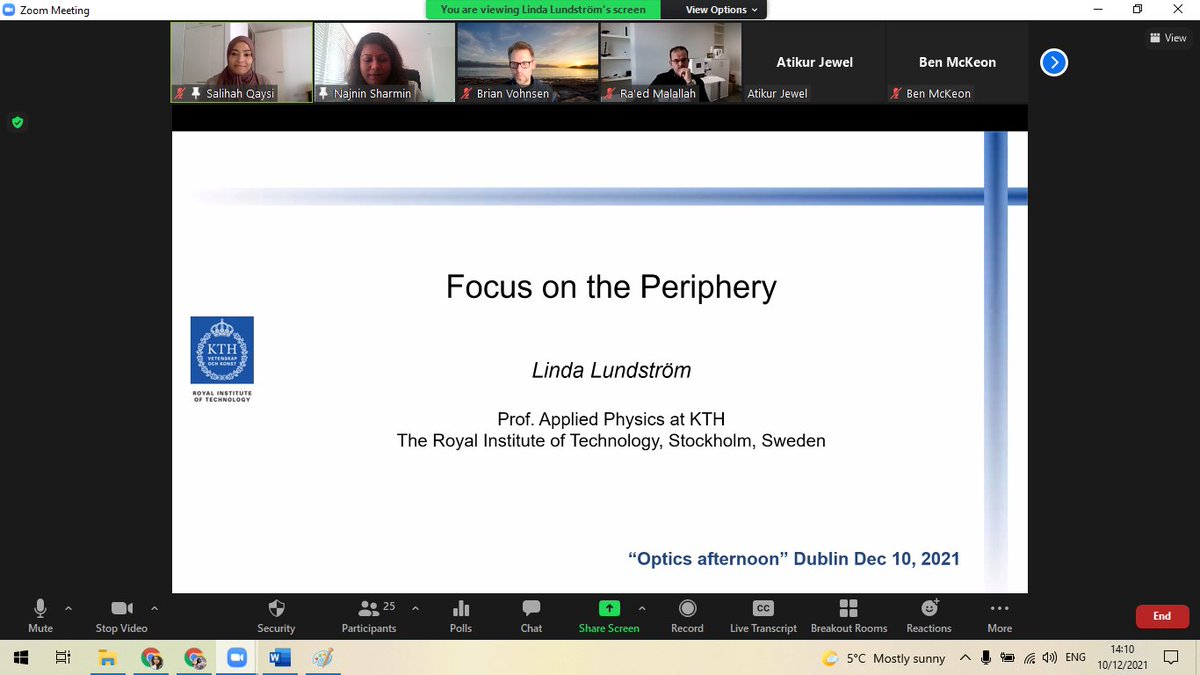Open the second Chrome taskbar icon
Viewport: 1200px width, 675px height.
(194, 658)
